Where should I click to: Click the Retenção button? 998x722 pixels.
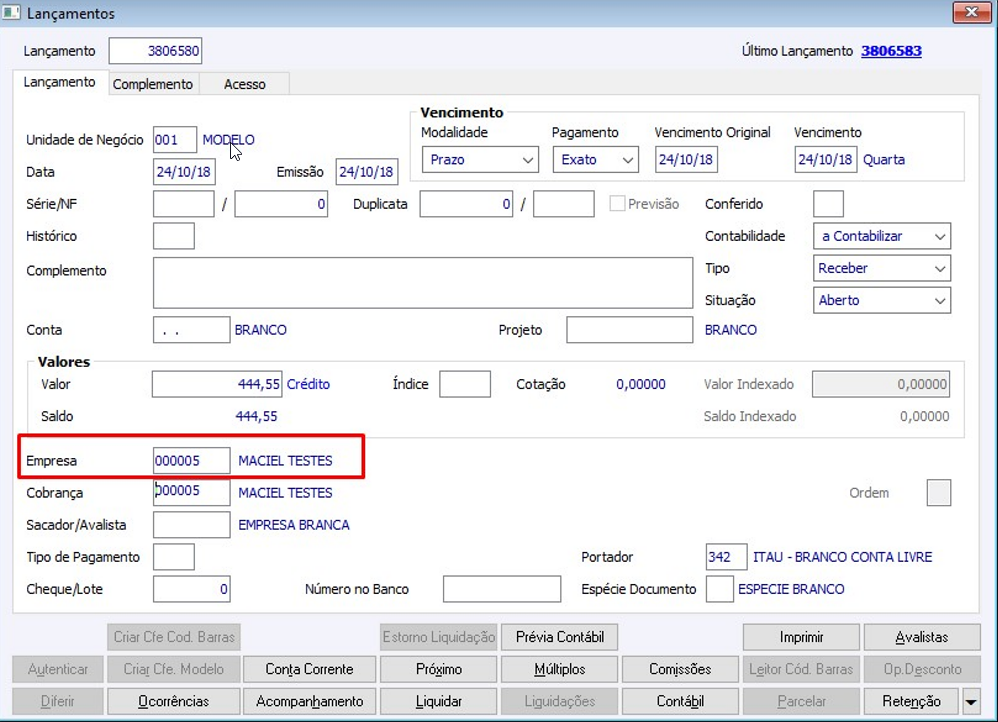coord(911,702)
